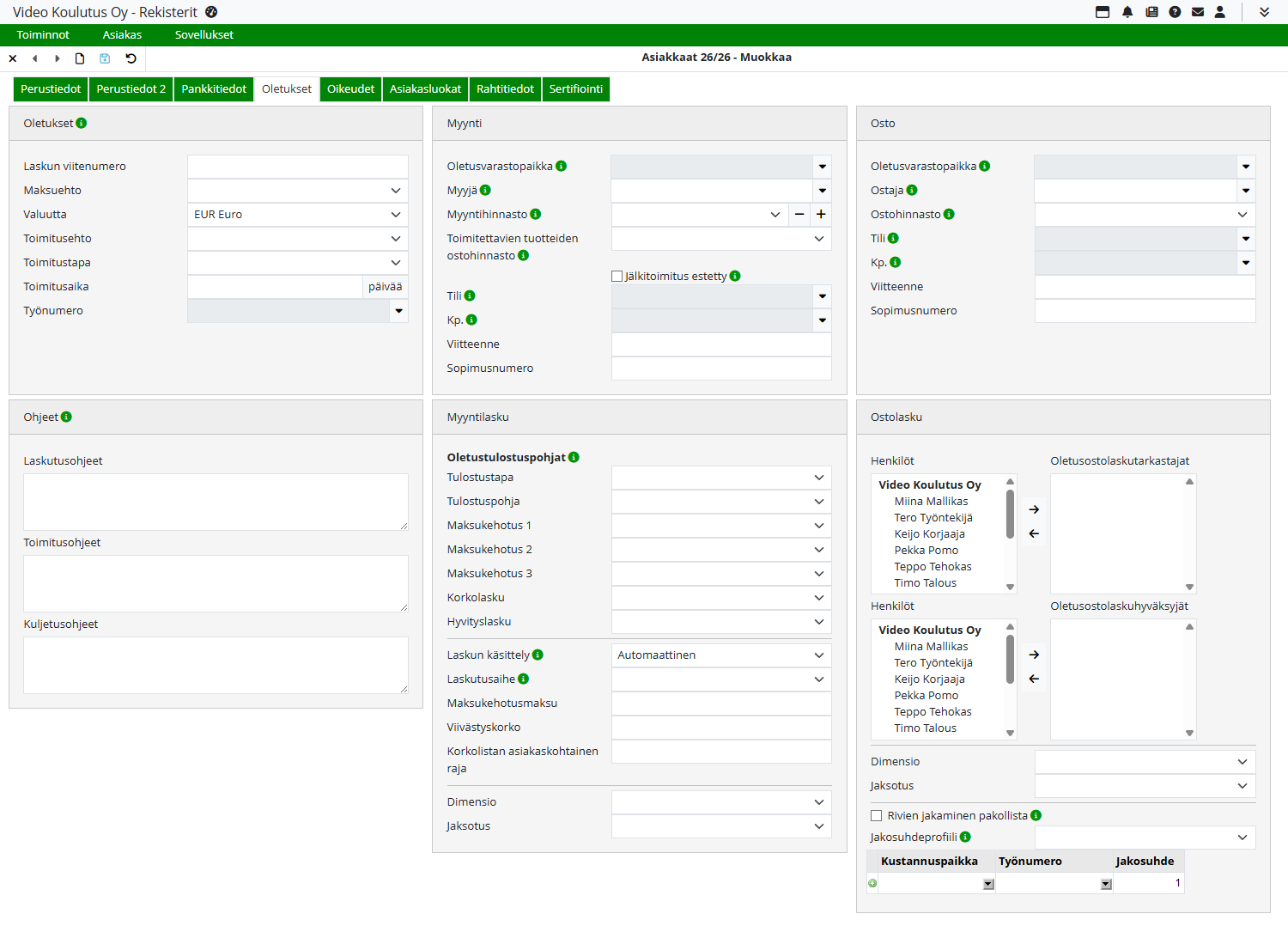The image size is (1288, 926).
Task: Go to next record with right arrow
Action: [58, 58]
